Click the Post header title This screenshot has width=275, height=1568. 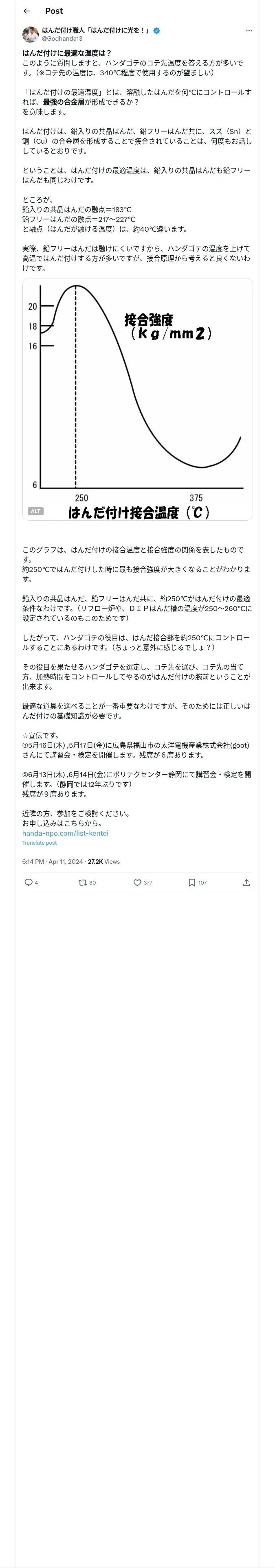[x=54, y=11]
